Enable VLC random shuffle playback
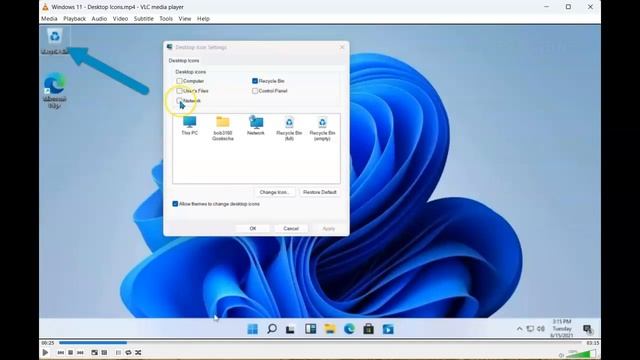 tap(138, 353)
